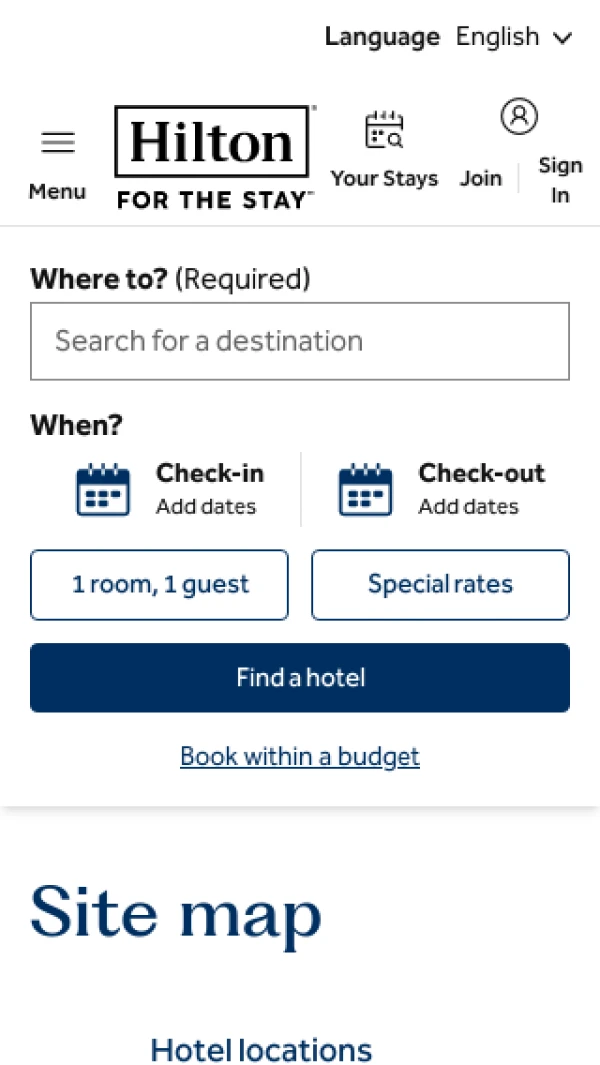Select the Check-in Add dates text
The width and height of the screenshot is (600, 1065).
206,507
